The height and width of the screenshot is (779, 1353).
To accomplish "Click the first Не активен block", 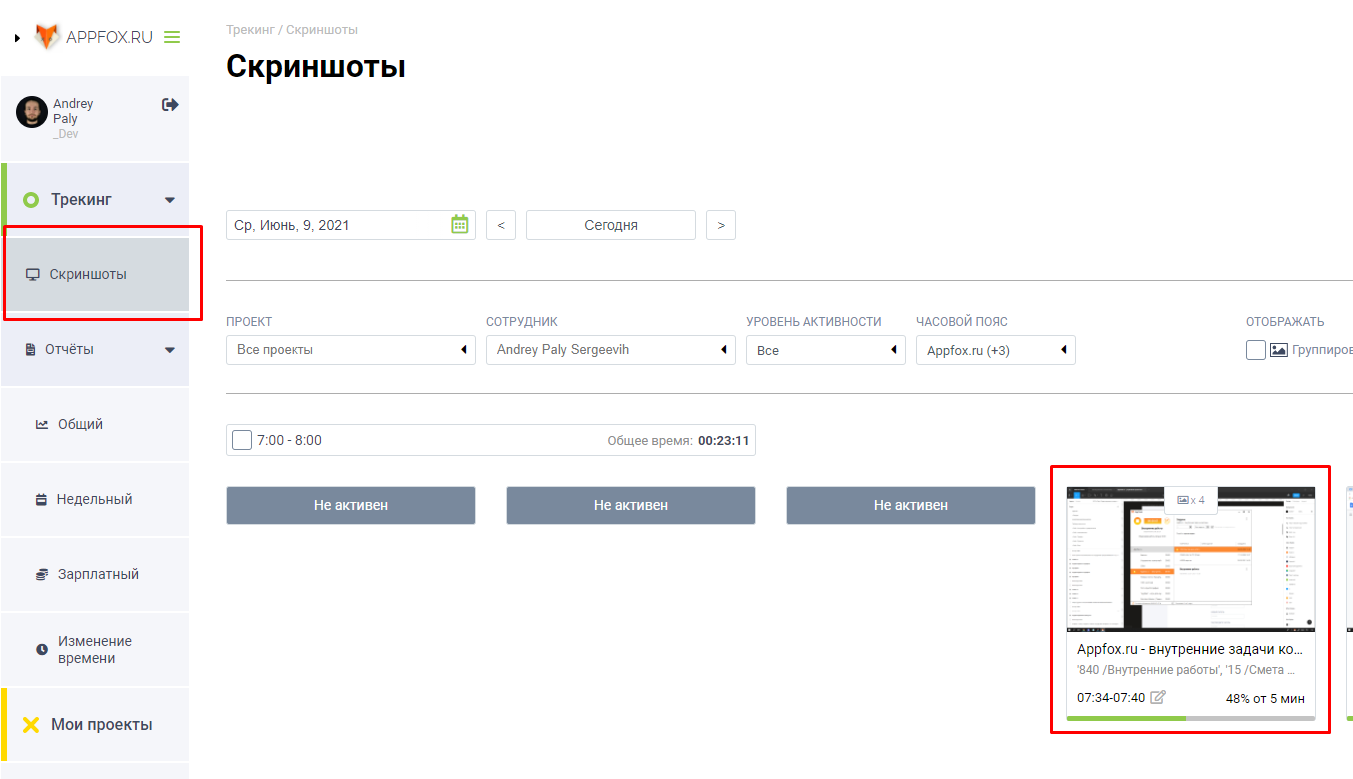I will 351,505.
